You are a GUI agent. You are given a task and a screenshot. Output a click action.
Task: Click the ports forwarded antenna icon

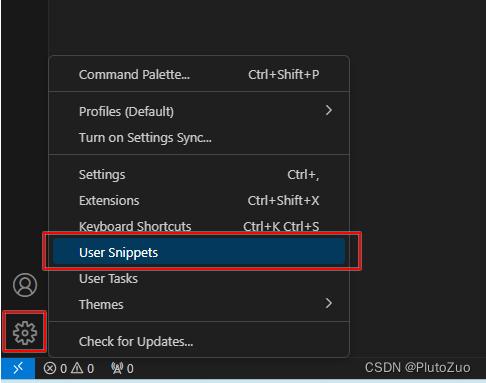[117, 368]
